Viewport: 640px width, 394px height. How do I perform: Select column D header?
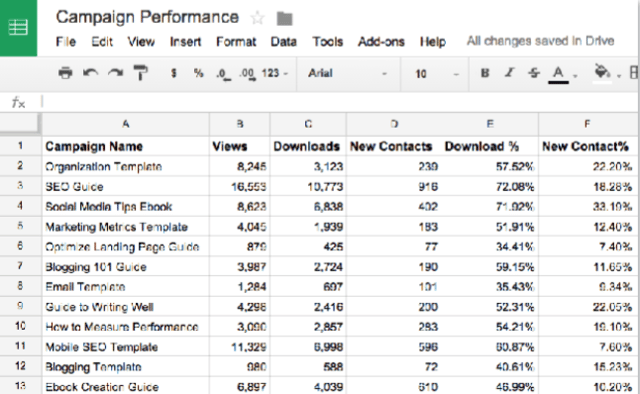point(394,124)
